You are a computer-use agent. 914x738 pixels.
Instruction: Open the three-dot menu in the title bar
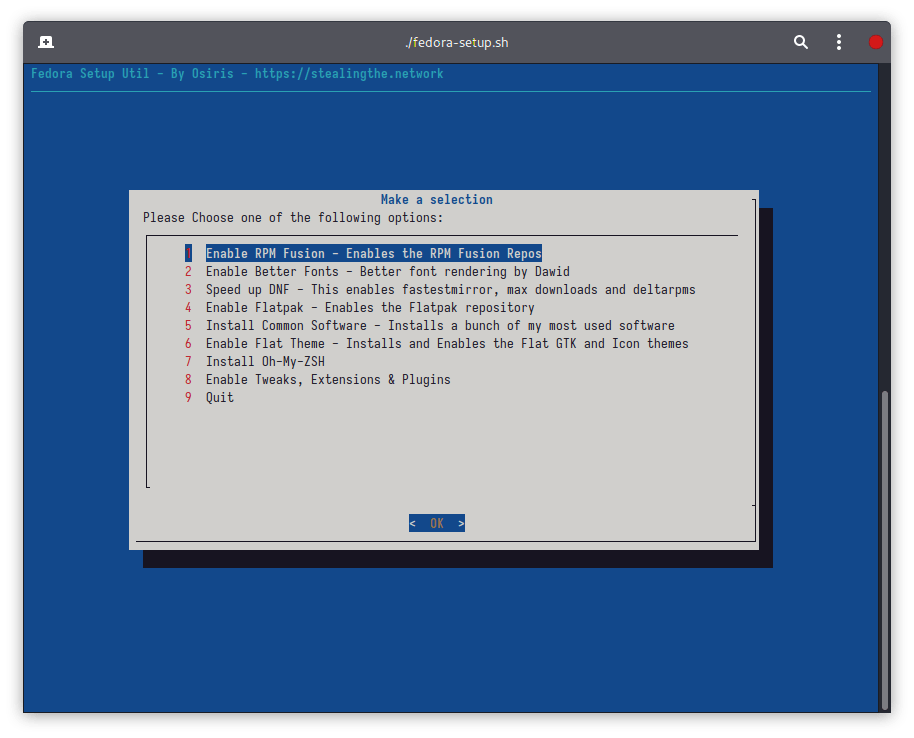pos(838,42)
